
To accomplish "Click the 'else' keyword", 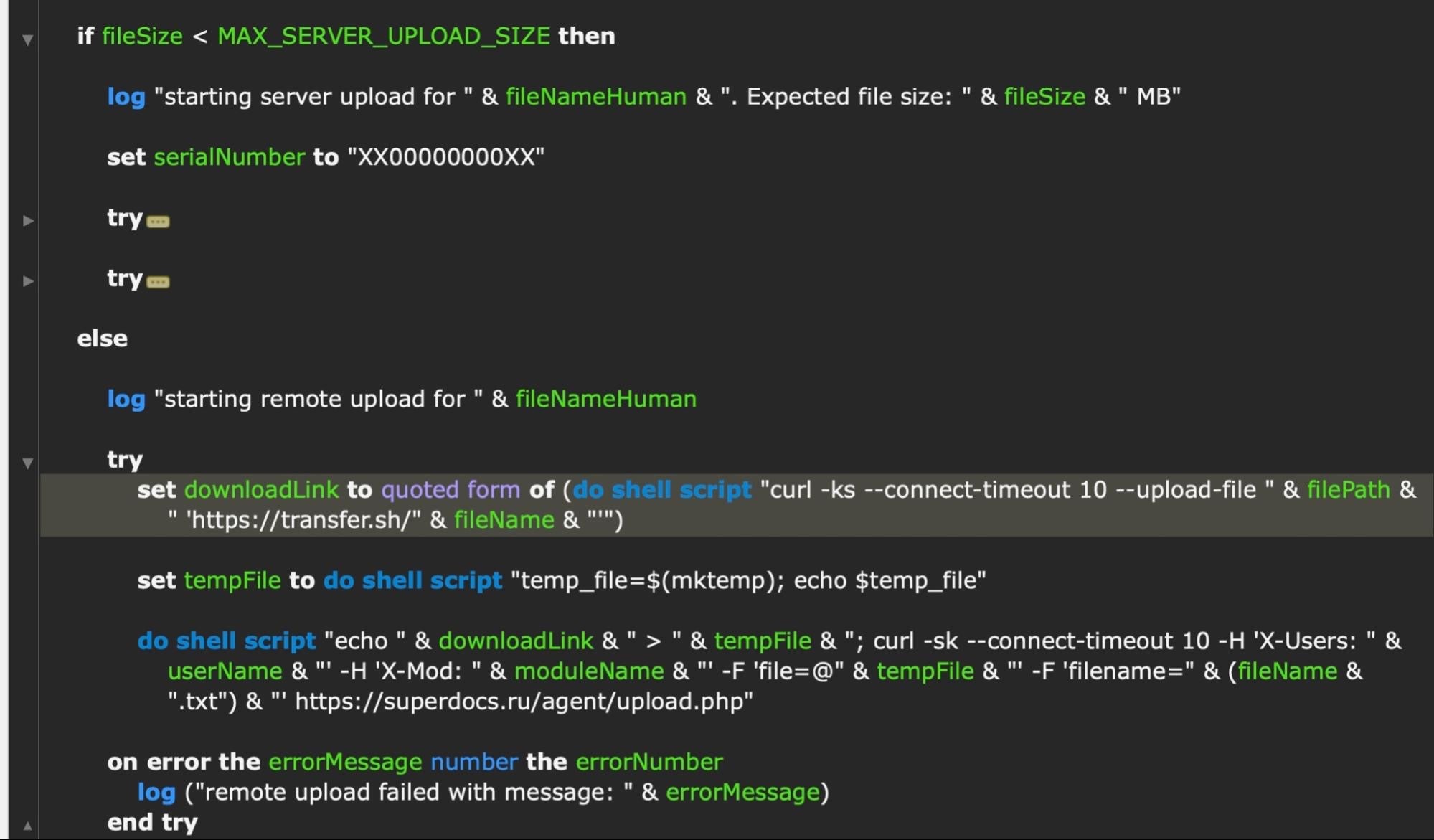I will click(102, 339).
